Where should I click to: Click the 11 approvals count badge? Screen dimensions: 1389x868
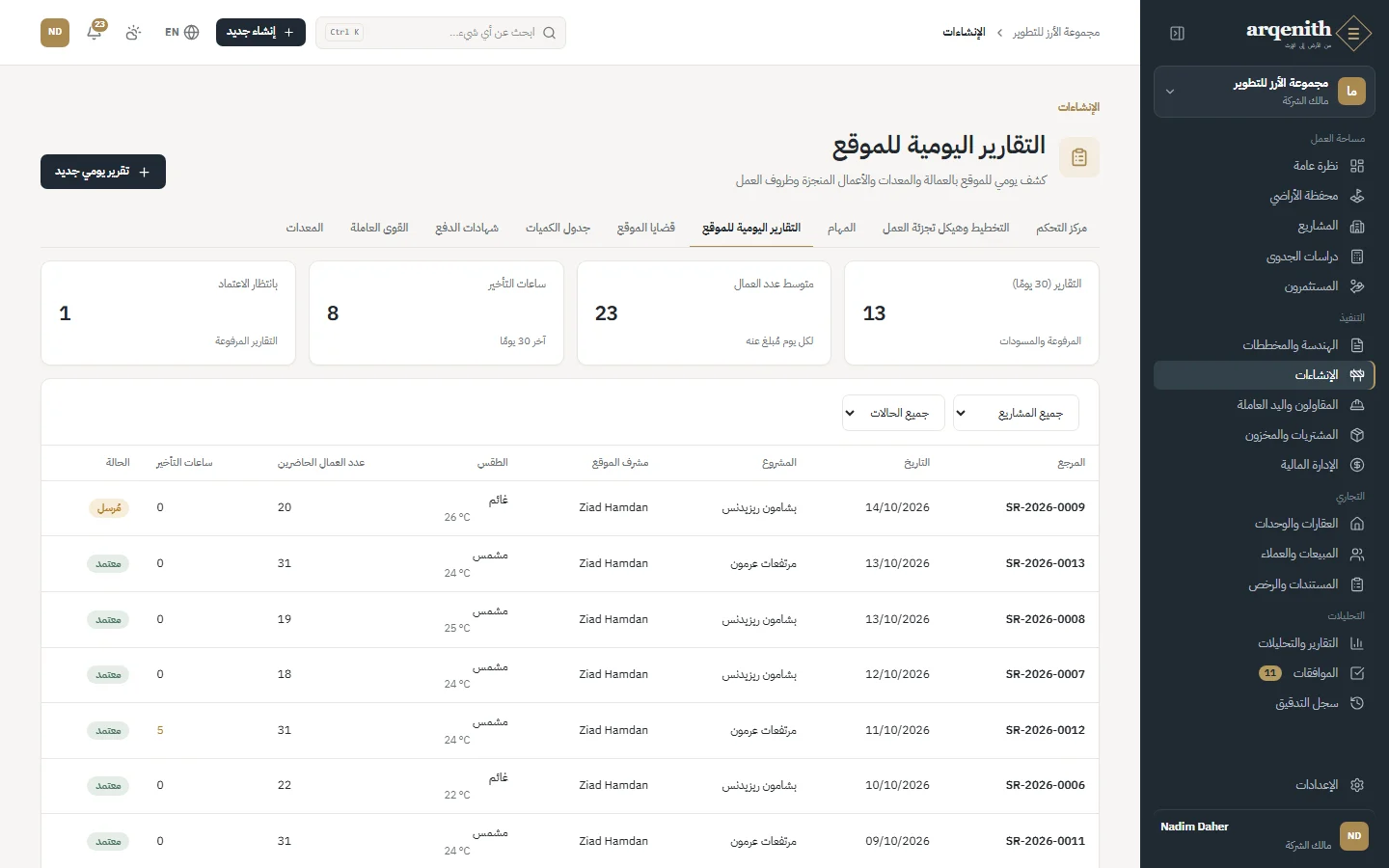click(1270, 673)
